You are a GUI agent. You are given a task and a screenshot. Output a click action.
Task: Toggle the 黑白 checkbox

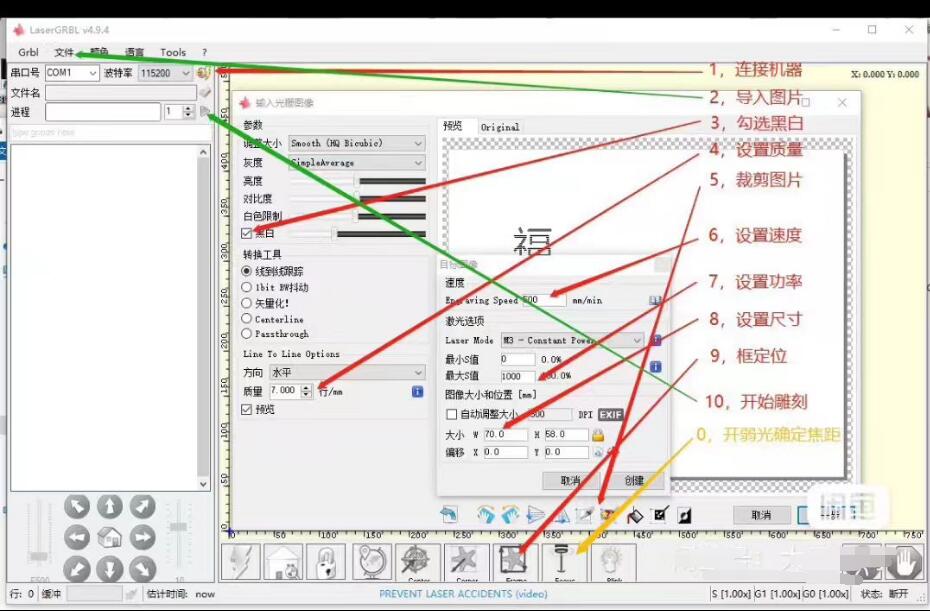(x=248, y=233)
